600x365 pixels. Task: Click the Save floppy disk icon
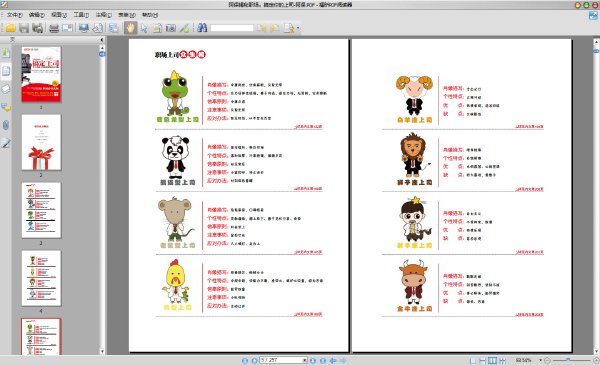coord(24,28)
